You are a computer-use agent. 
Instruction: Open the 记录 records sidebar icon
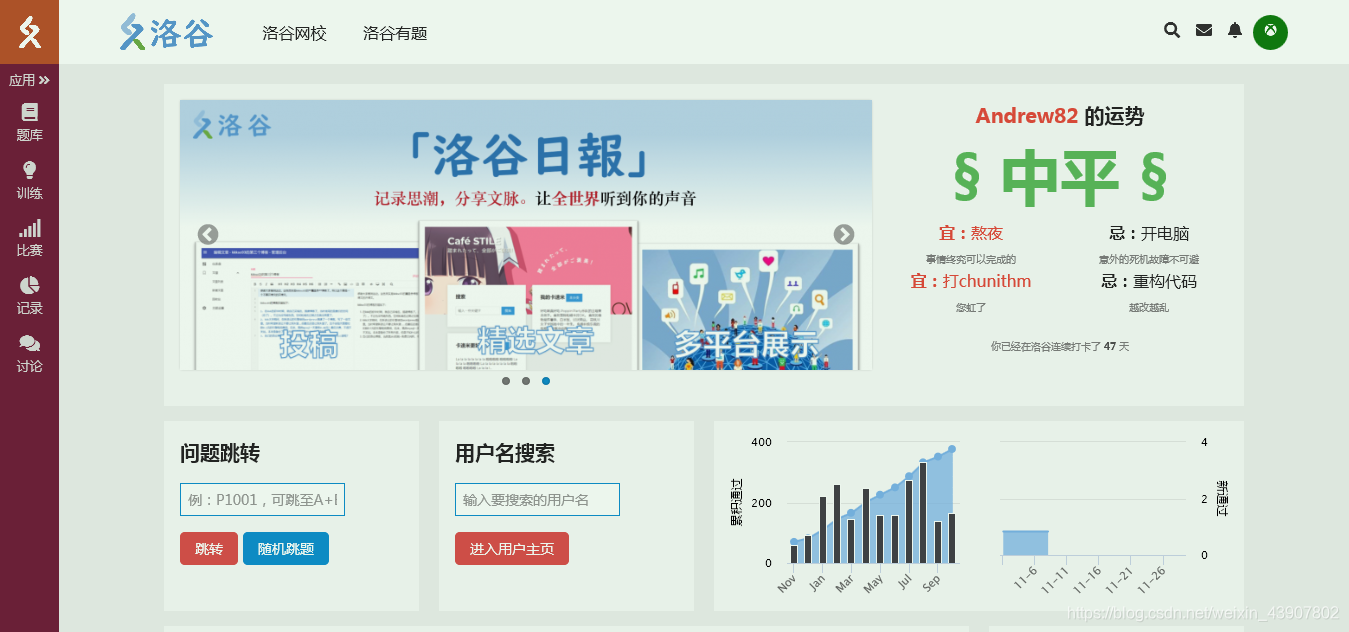point(29,294)
